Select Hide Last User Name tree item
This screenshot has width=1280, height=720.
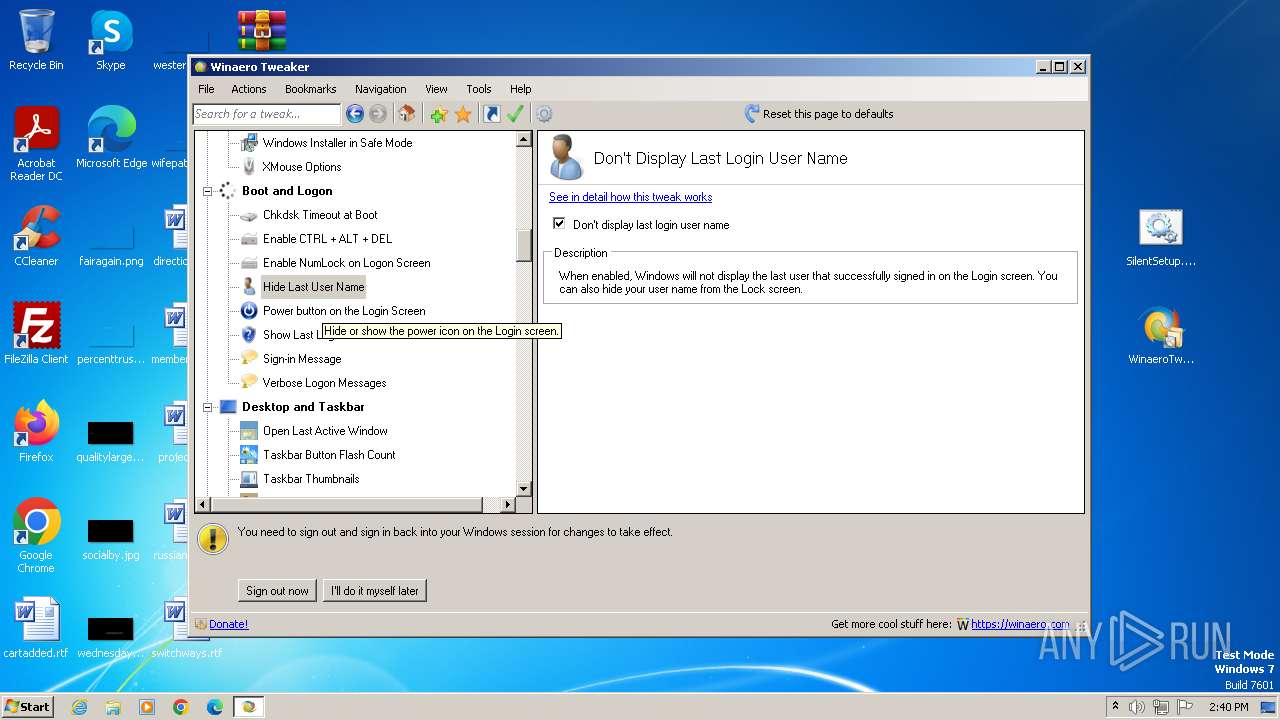click(x=313, y=287)
